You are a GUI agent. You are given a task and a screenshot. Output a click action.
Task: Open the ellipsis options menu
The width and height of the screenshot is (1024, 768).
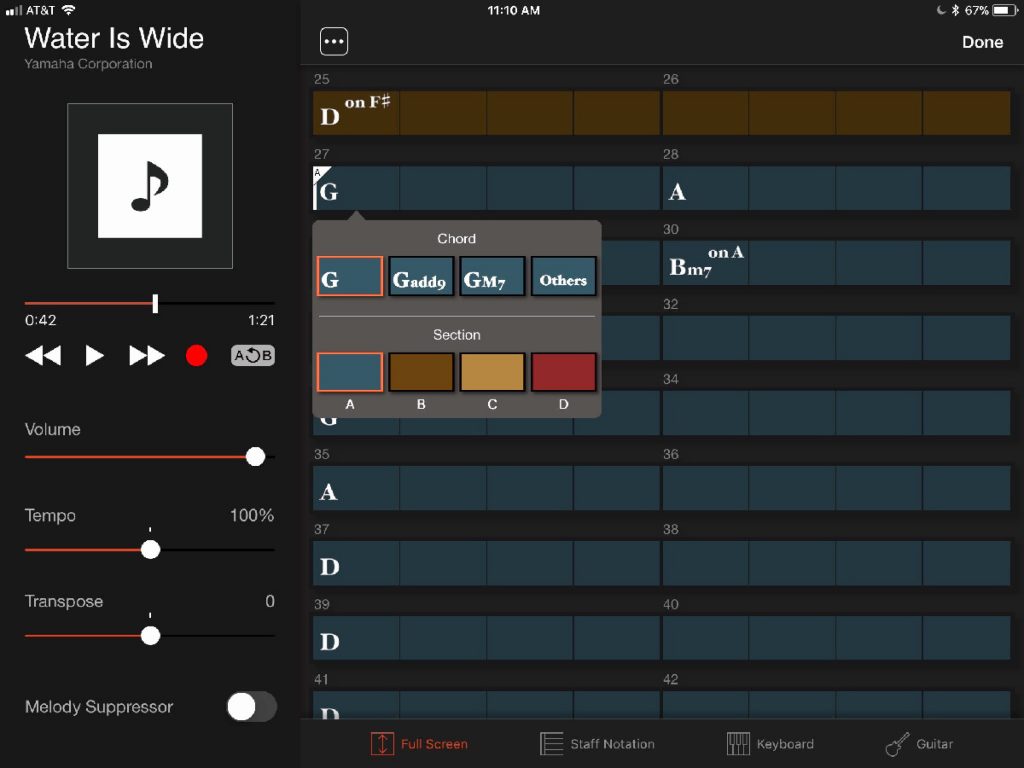334,40
